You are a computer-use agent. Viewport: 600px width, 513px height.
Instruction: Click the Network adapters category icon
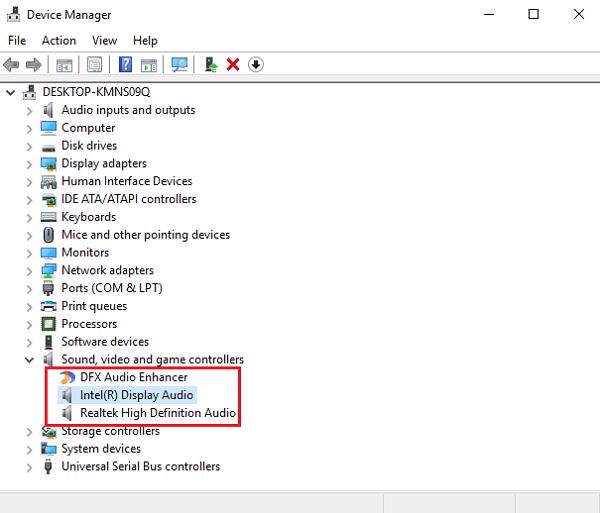coord(49,270)
